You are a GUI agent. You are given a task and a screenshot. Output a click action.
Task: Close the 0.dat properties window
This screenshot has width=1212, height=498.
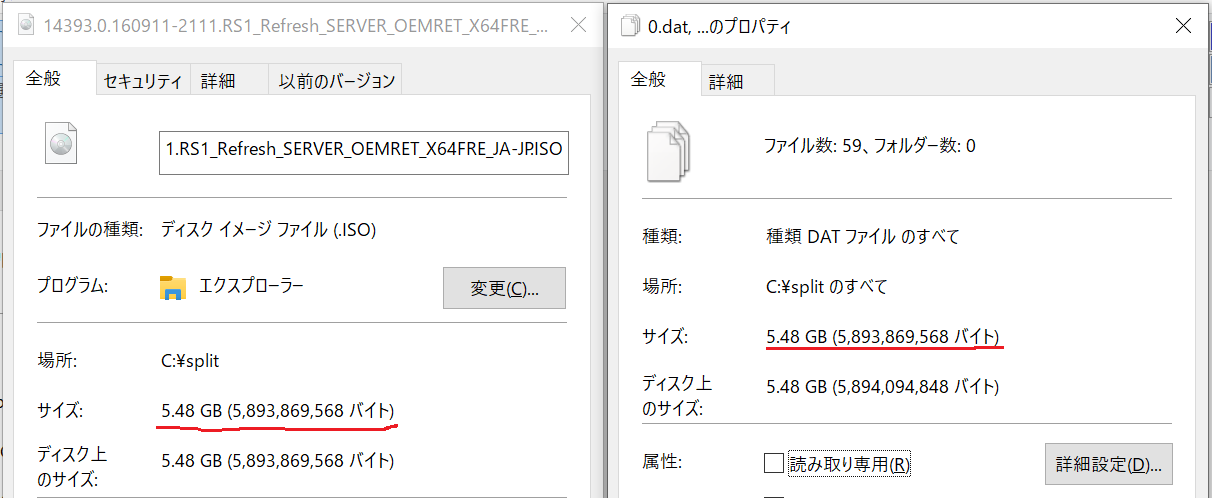click(1183, 27)
